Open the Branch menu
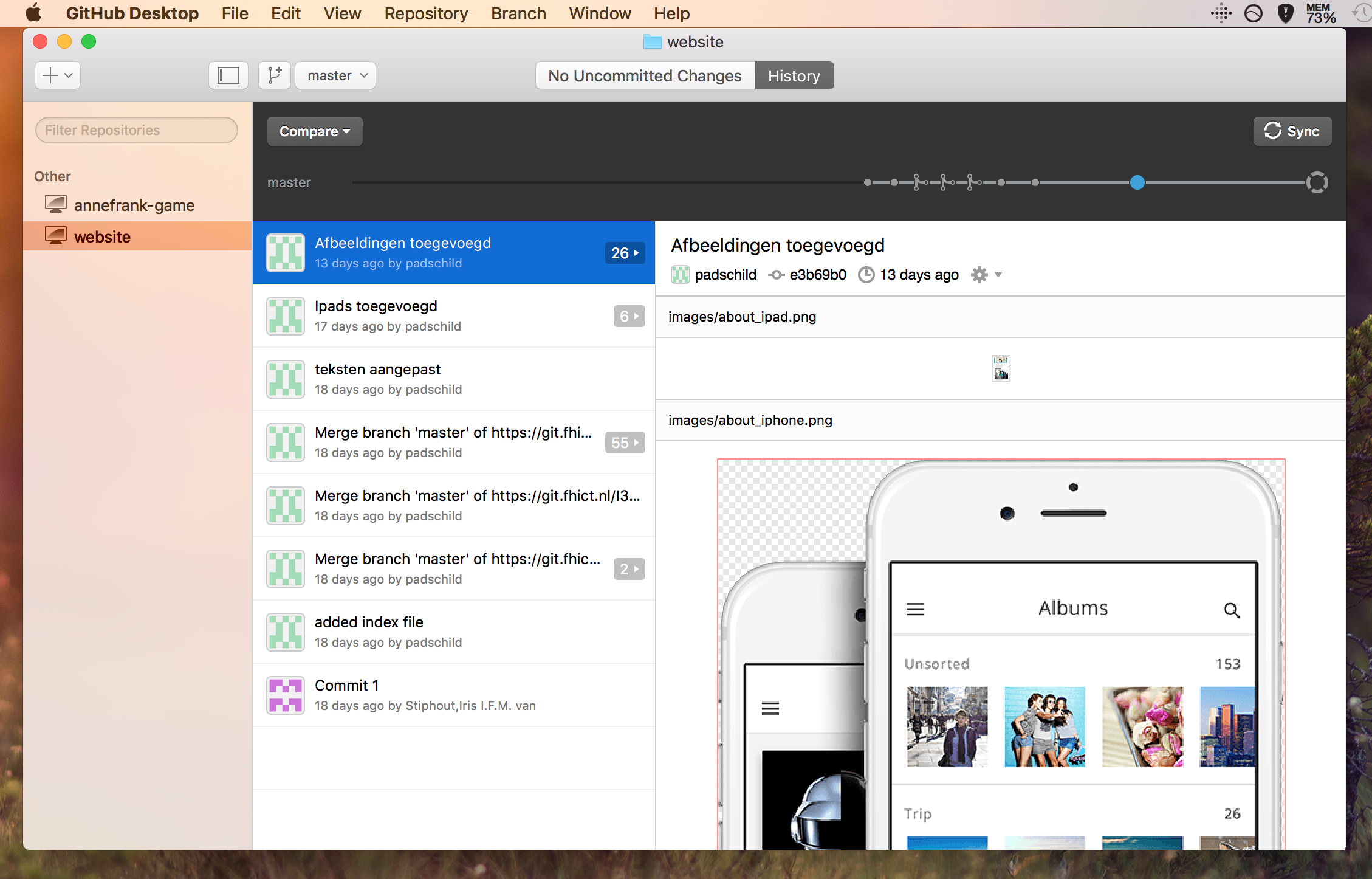1372x879 pixels. coord(518,13)
